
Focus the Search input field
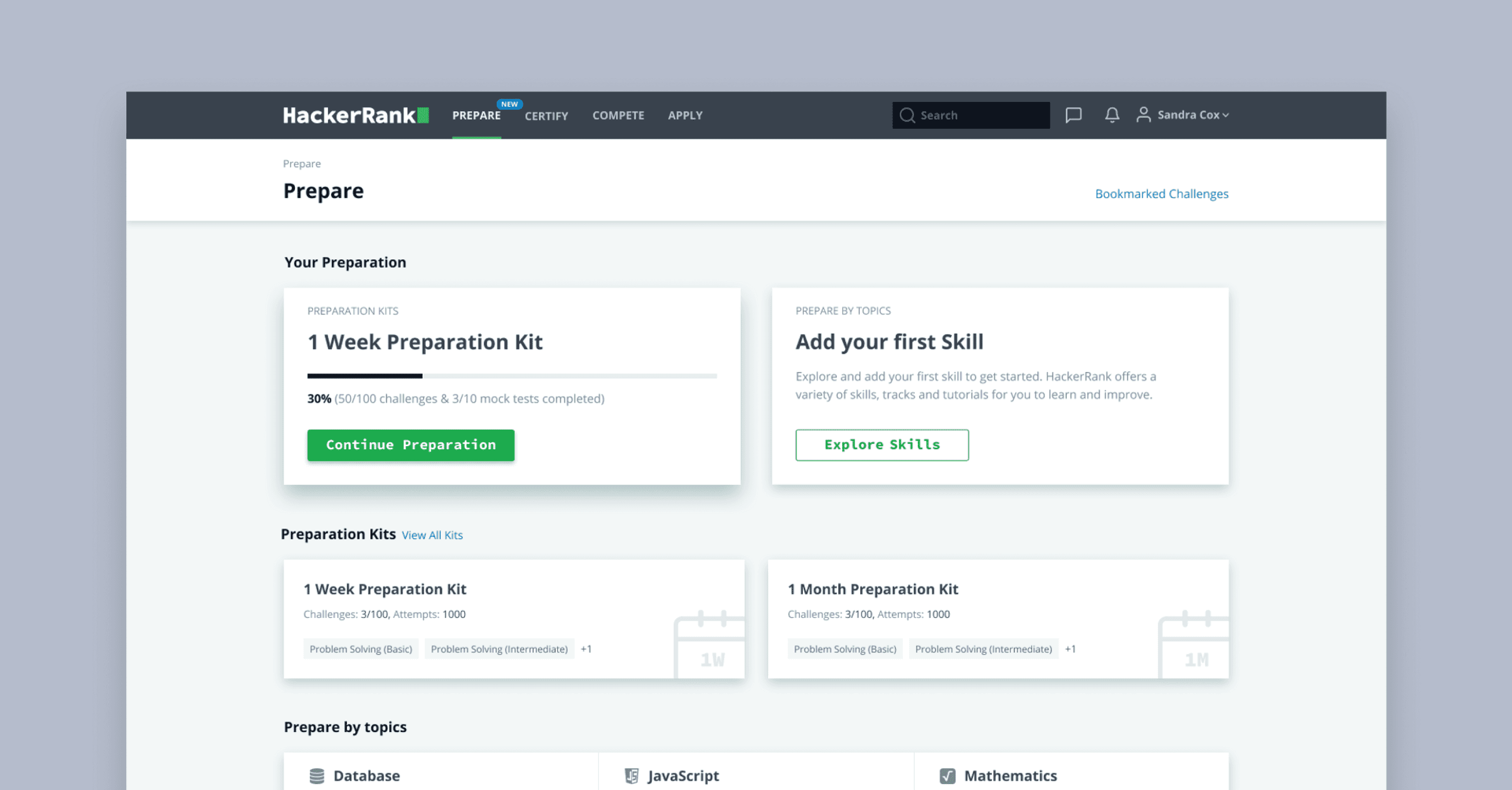[x=981, y=115]
